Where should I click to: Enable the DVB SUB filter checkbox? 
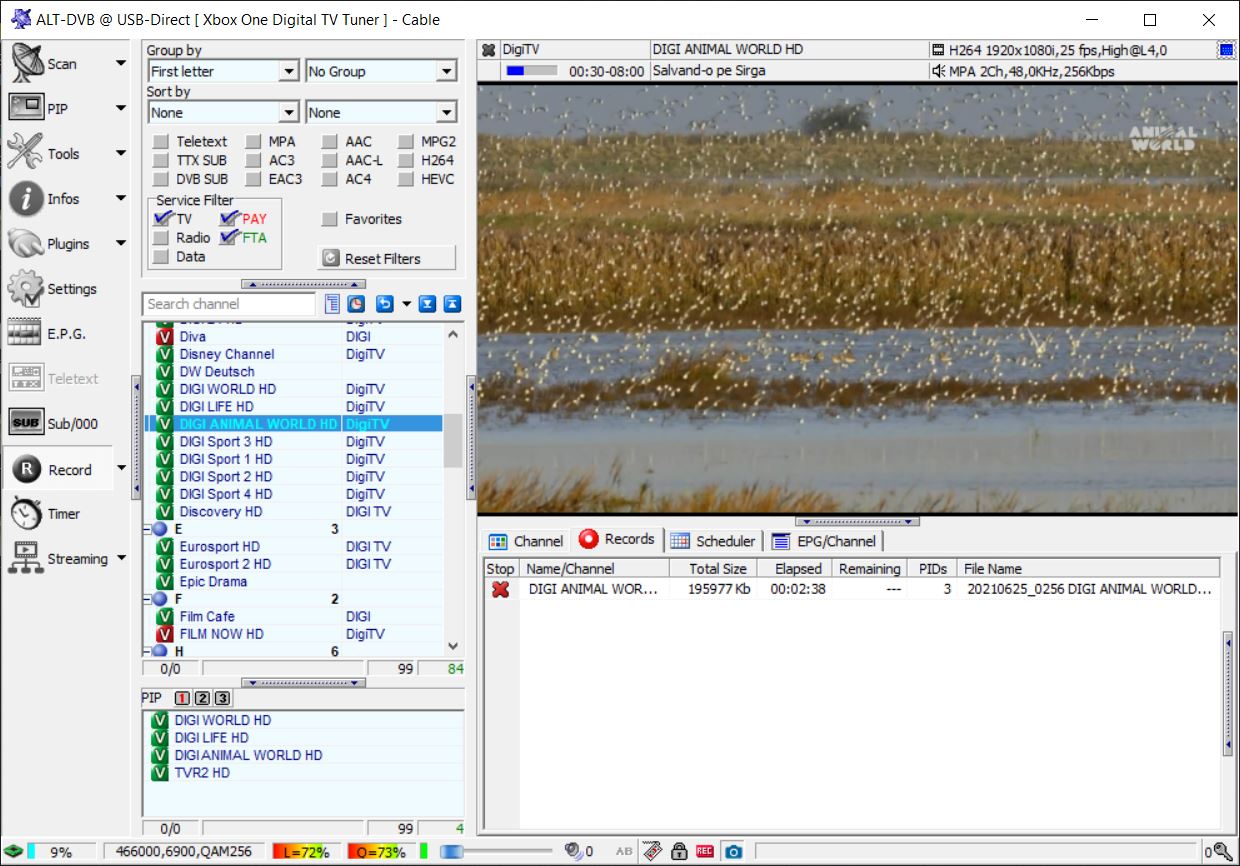[x=160, y=179]
